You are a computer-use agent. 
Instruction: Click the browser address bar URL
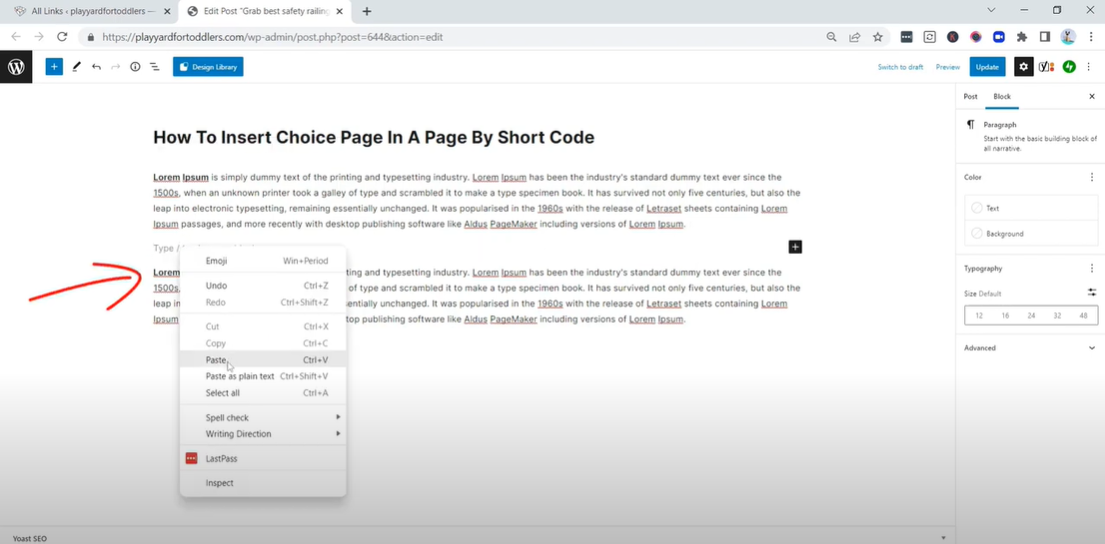click(x=273, y=37)
